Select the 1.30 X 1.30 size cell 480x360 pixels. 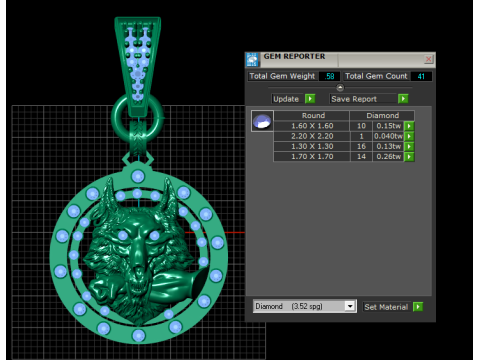click(x=312, y=146)
